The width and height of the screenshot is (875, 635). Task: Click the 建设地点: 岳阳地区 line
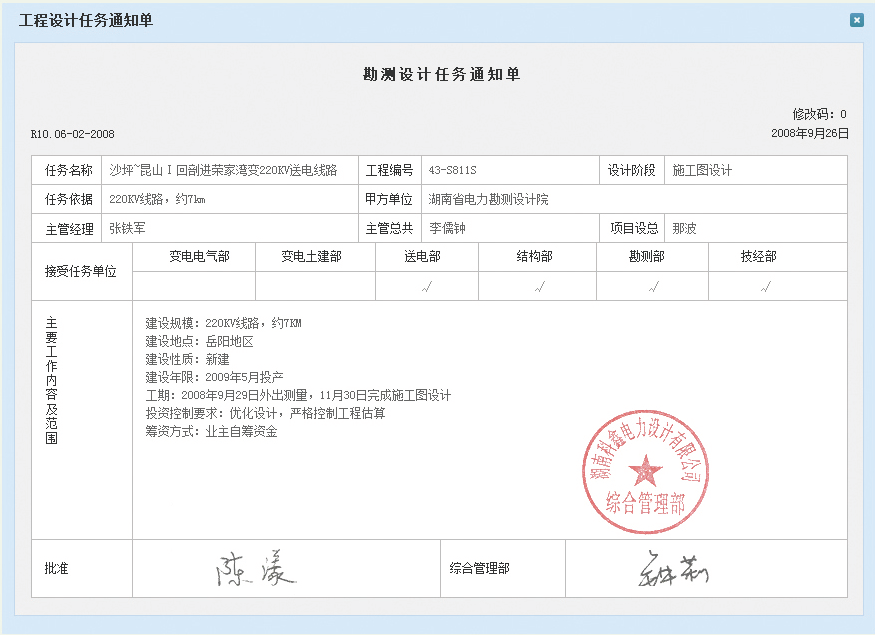click(199, 342)
